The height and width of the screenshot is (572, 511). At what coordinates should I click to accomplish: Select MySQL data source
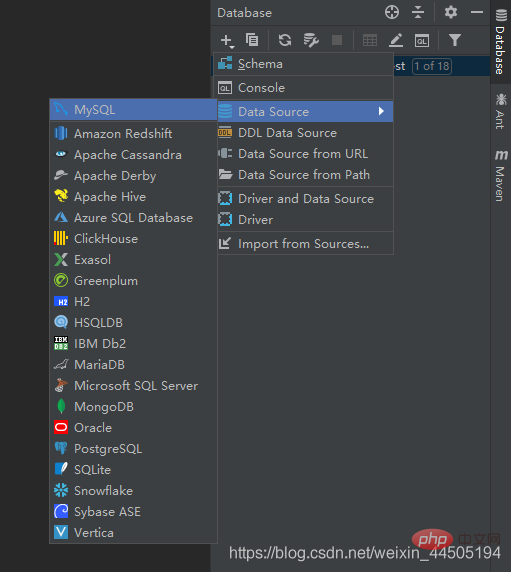(133, 109)
